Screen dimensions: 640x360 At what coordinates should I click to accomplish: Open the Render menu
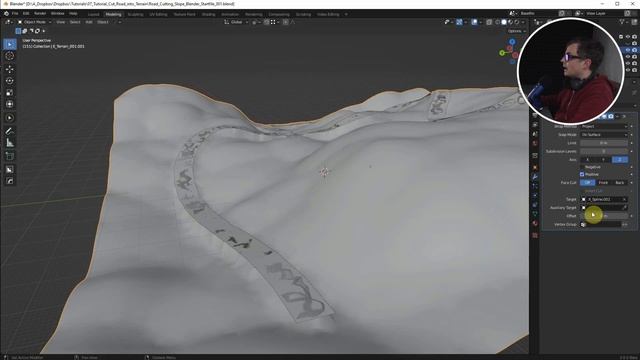pos(40,13)
